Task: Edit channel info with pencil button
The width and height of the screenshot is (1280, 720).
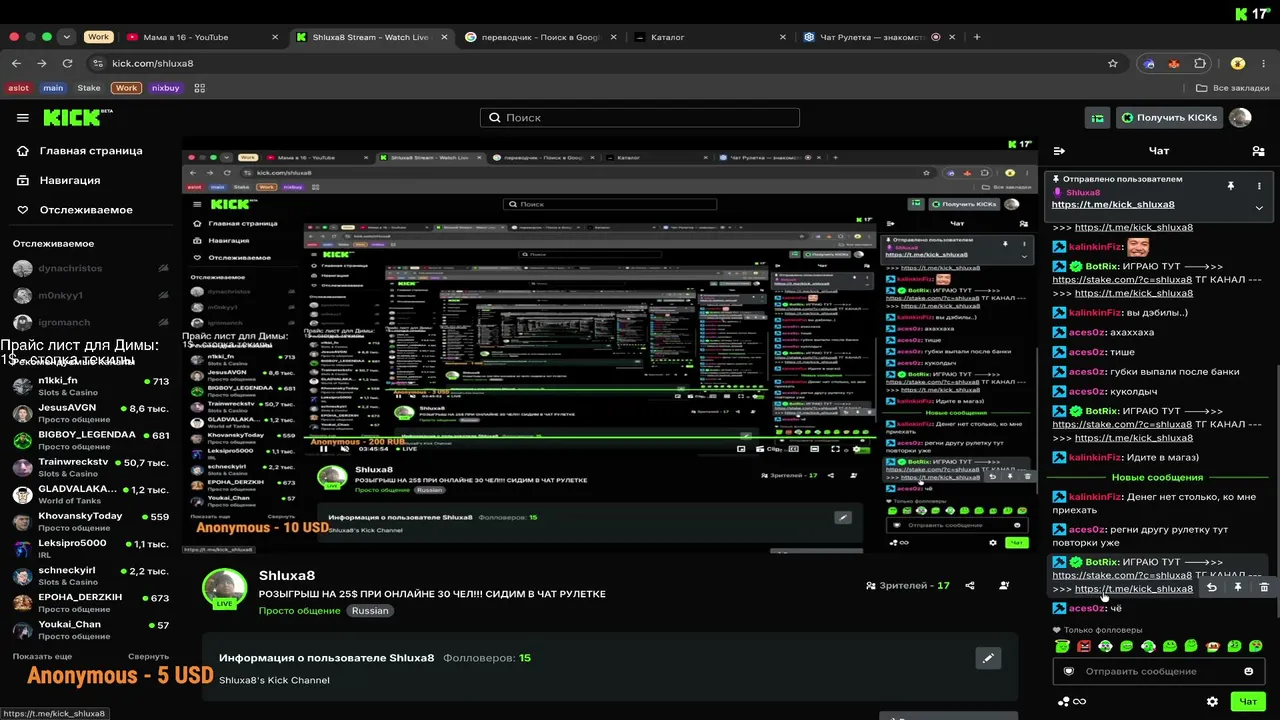Action: pos(988,658)
